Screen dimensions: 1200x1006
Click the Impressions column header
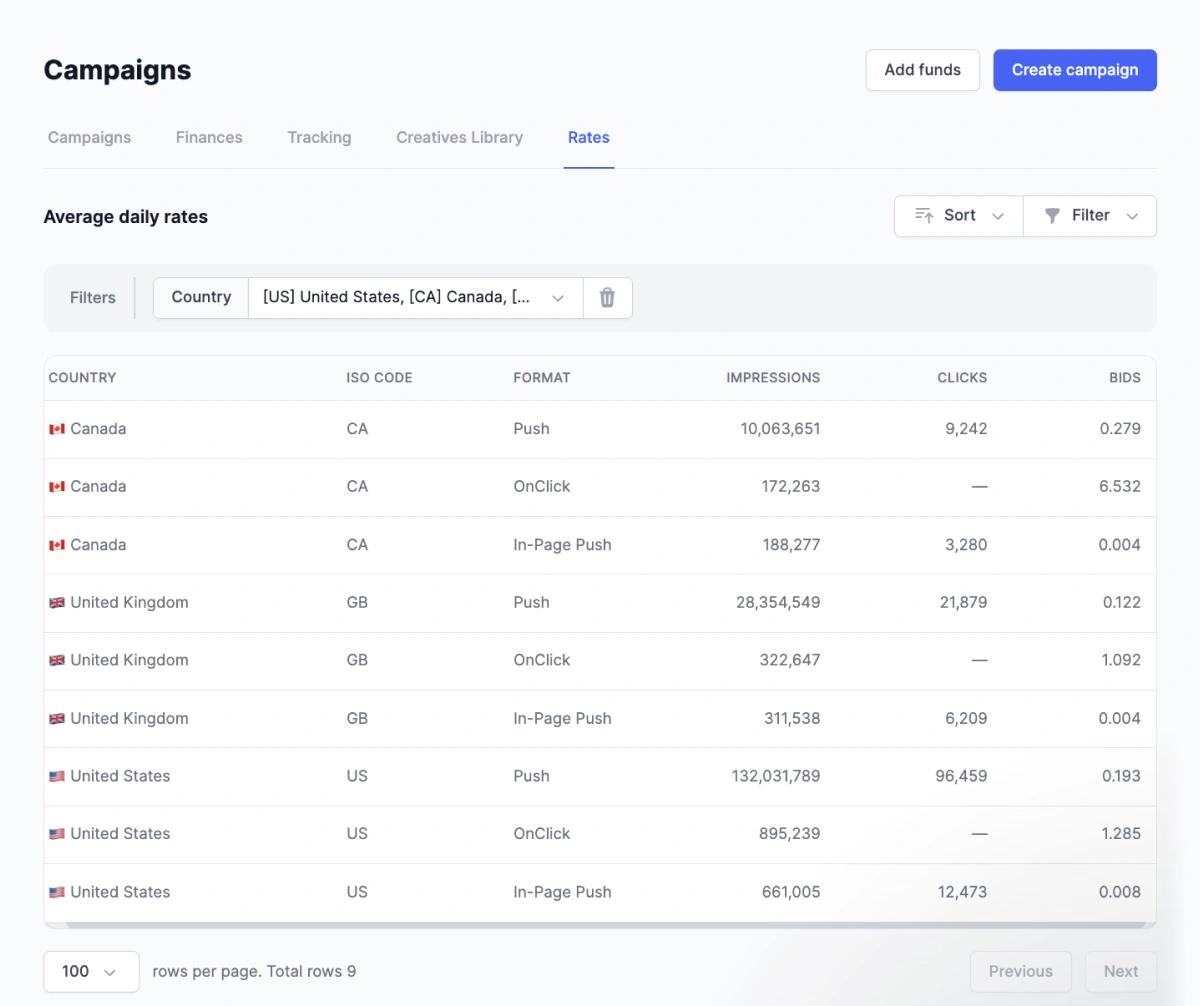pos(772,378)
